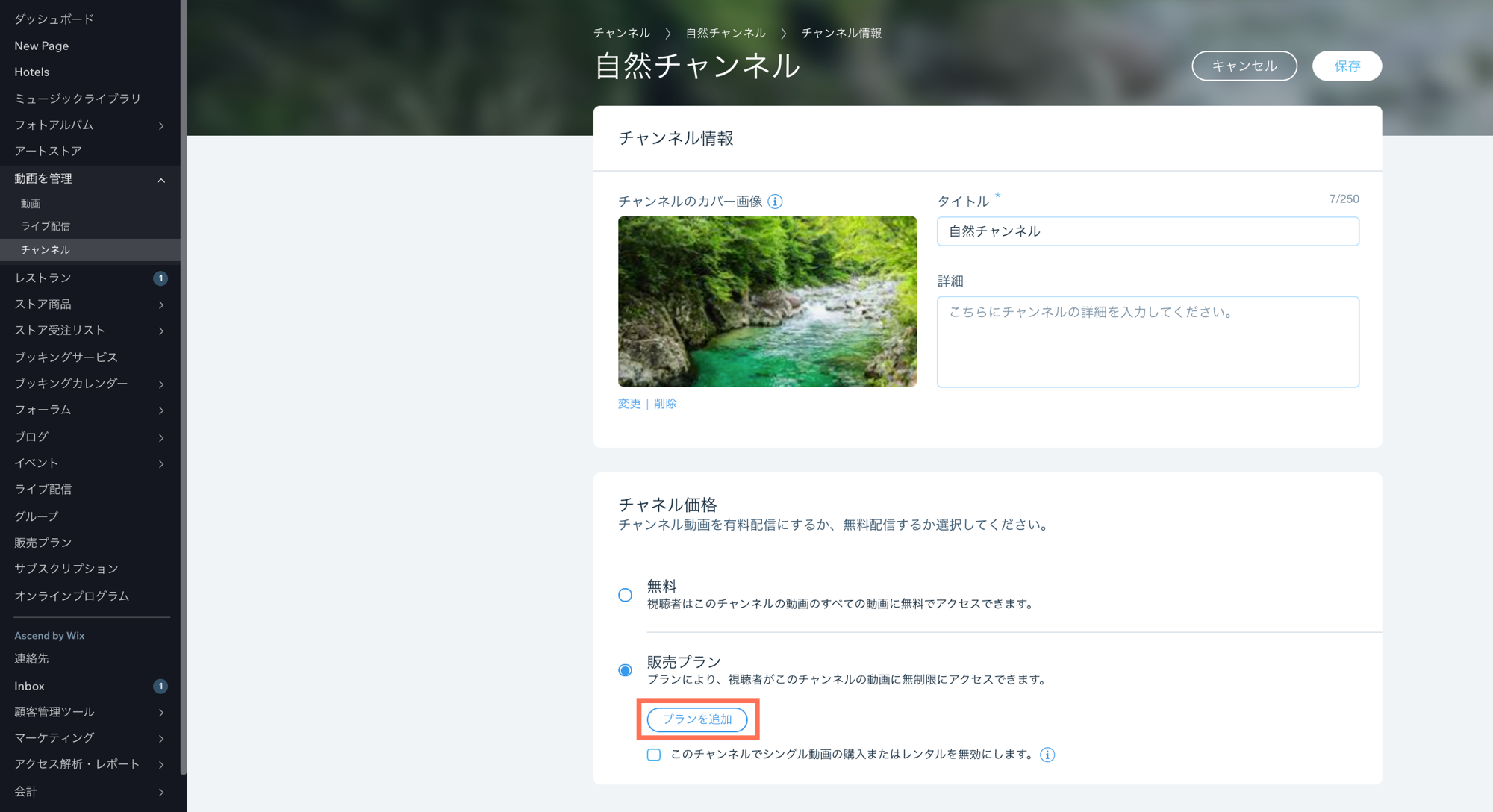Click the 詳細 description text area
Screen dimensions: 1493x812
click(x=1148, y=342)
